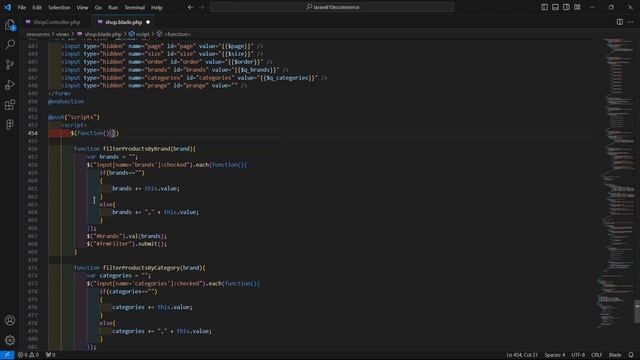Image resolution: width=640 pixels, height=360 pixels.
Task: Open the Go menu
Action: click(98, 7)
